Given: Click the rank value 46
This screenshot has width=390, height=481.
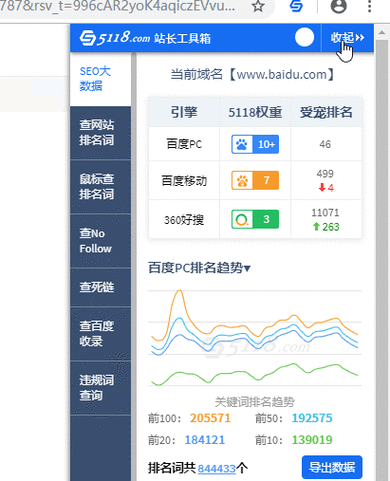Looking at the screenshot, I should pos(325,144).
